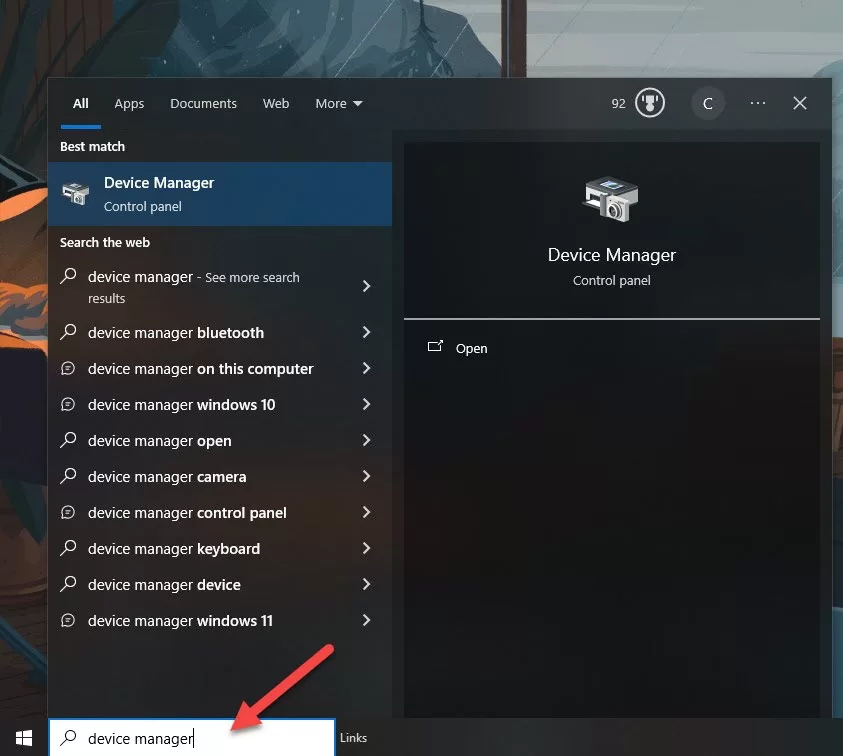Click the Windows Start button

click(x=23, y=738)
